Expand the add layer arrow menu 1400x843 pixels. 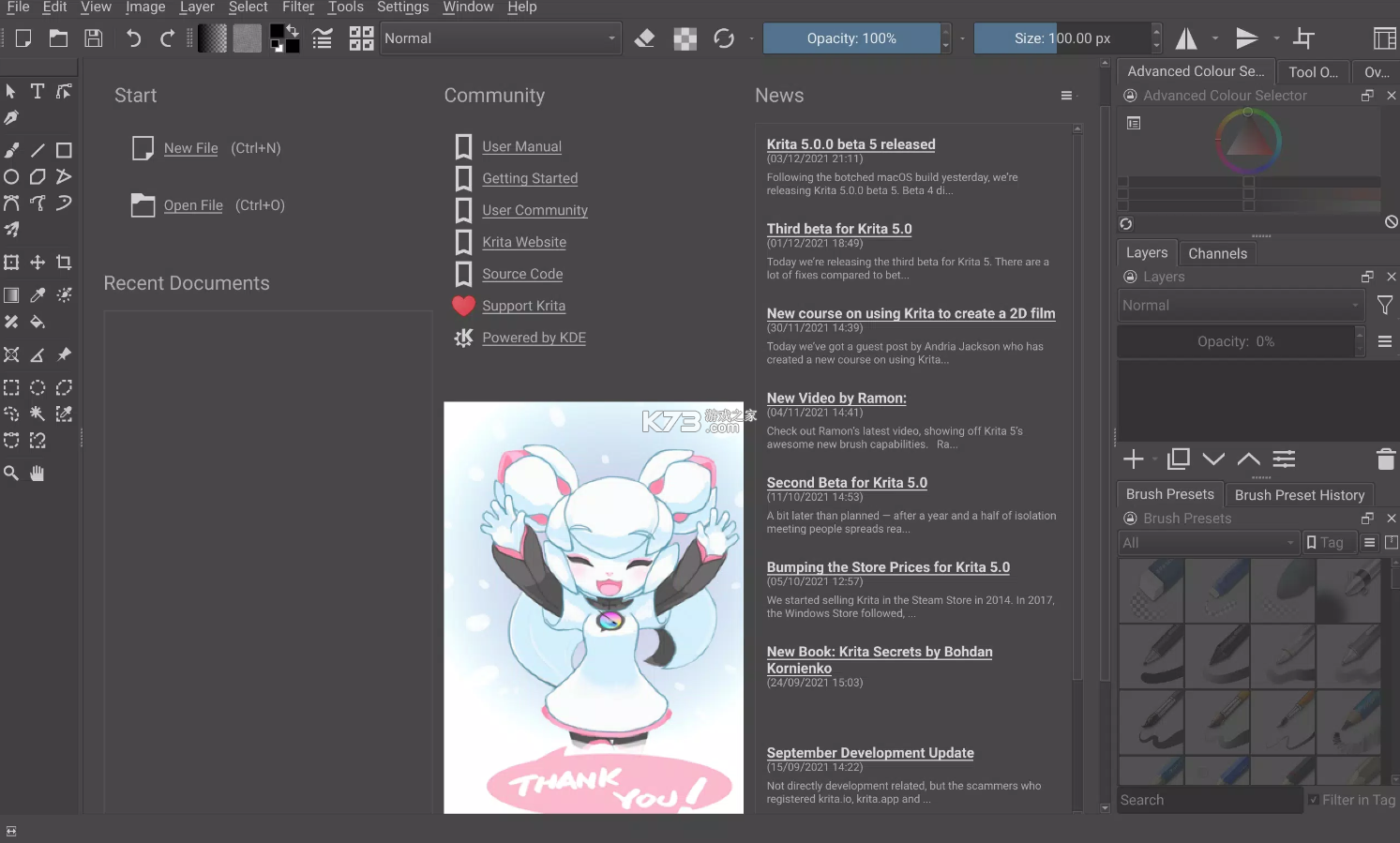tap(1154, 459)
